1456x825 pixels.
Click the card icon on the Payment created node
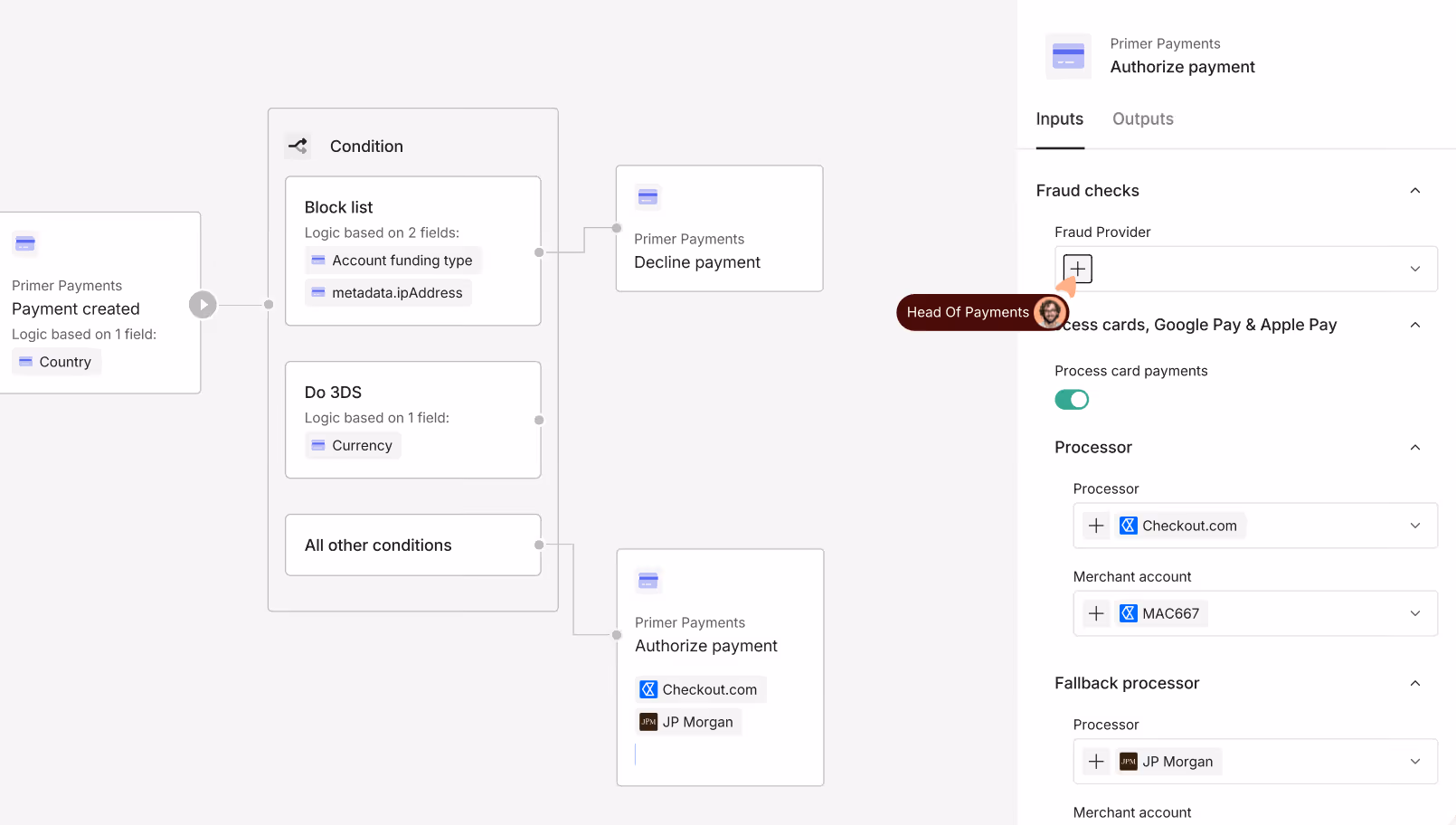click(x=25, y=243)
